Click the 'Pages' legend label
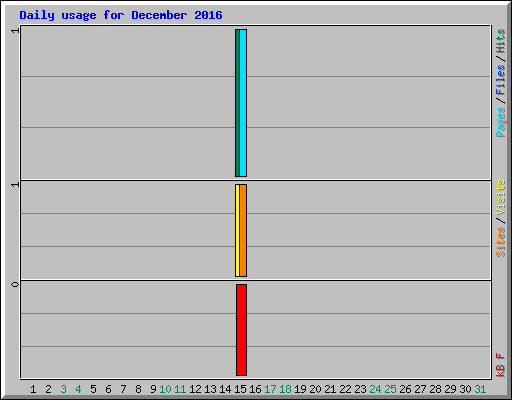 coord(501,122)
